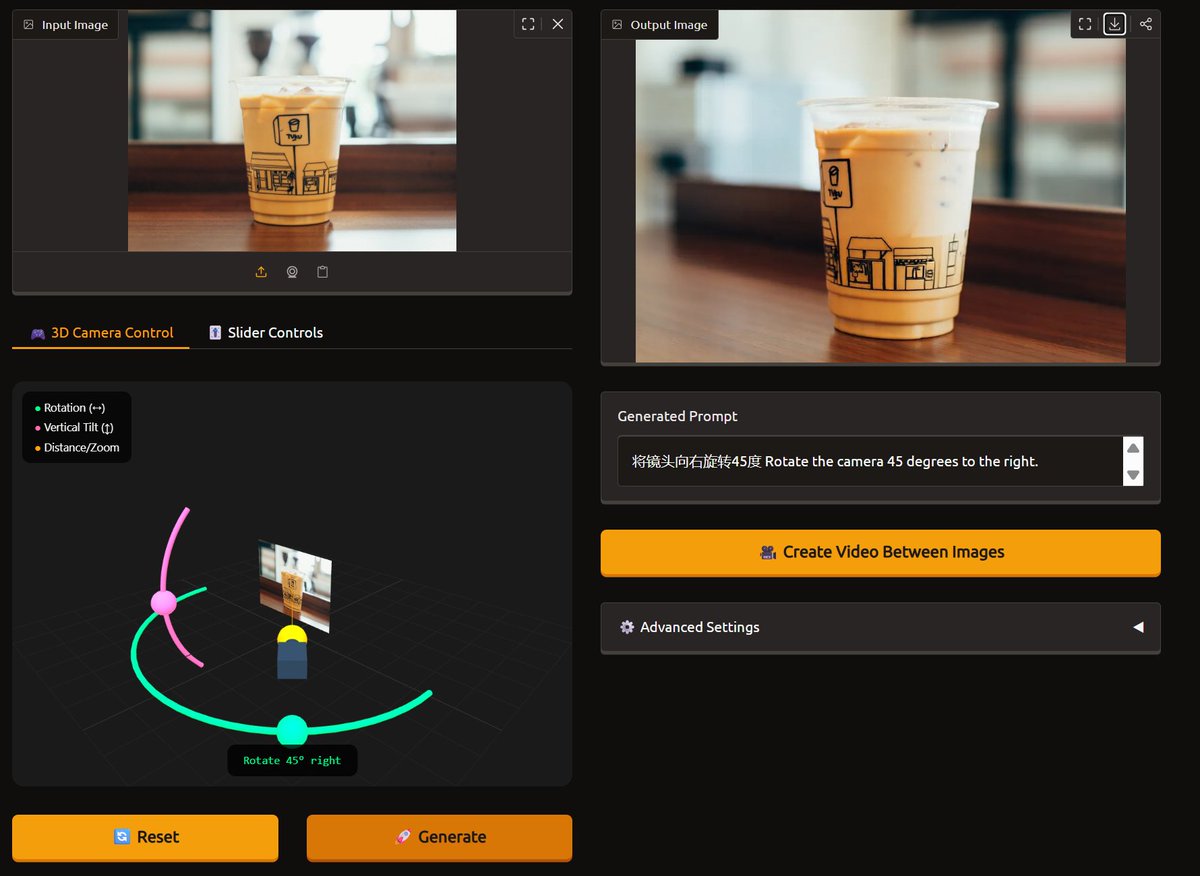
Task: Click the Input Image label icon
Action: [28, 25]
